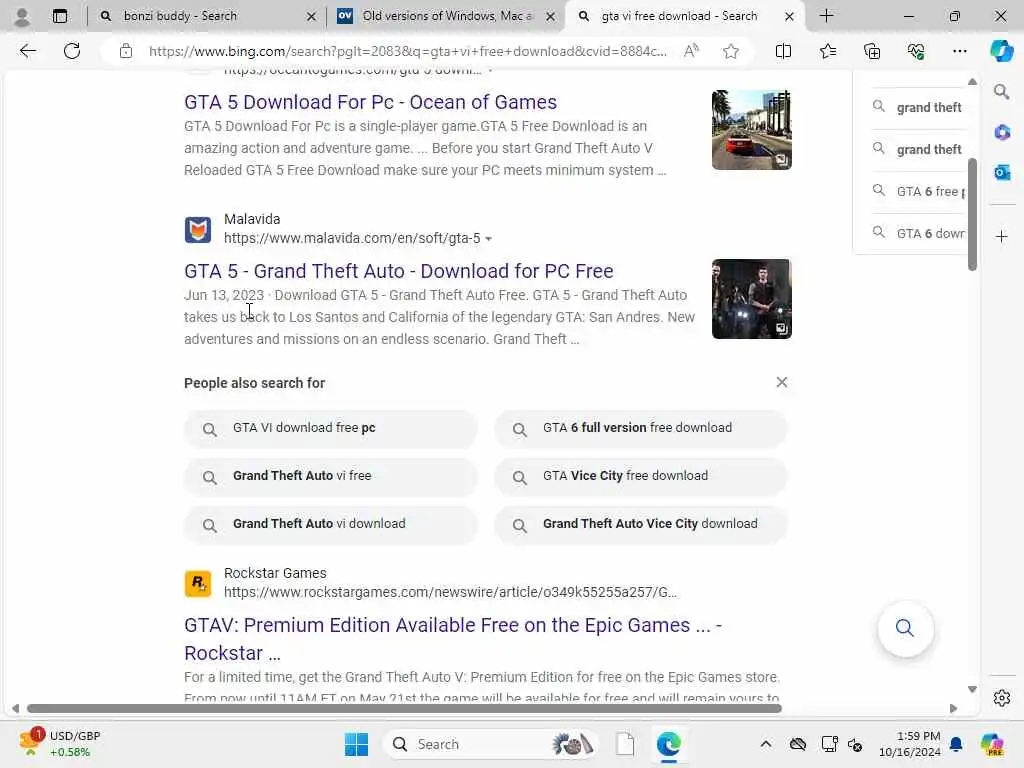This screenshot has height=768, width=1024.
Task: Switch to Old versions of Windows tab
Action: coord(447,16)
